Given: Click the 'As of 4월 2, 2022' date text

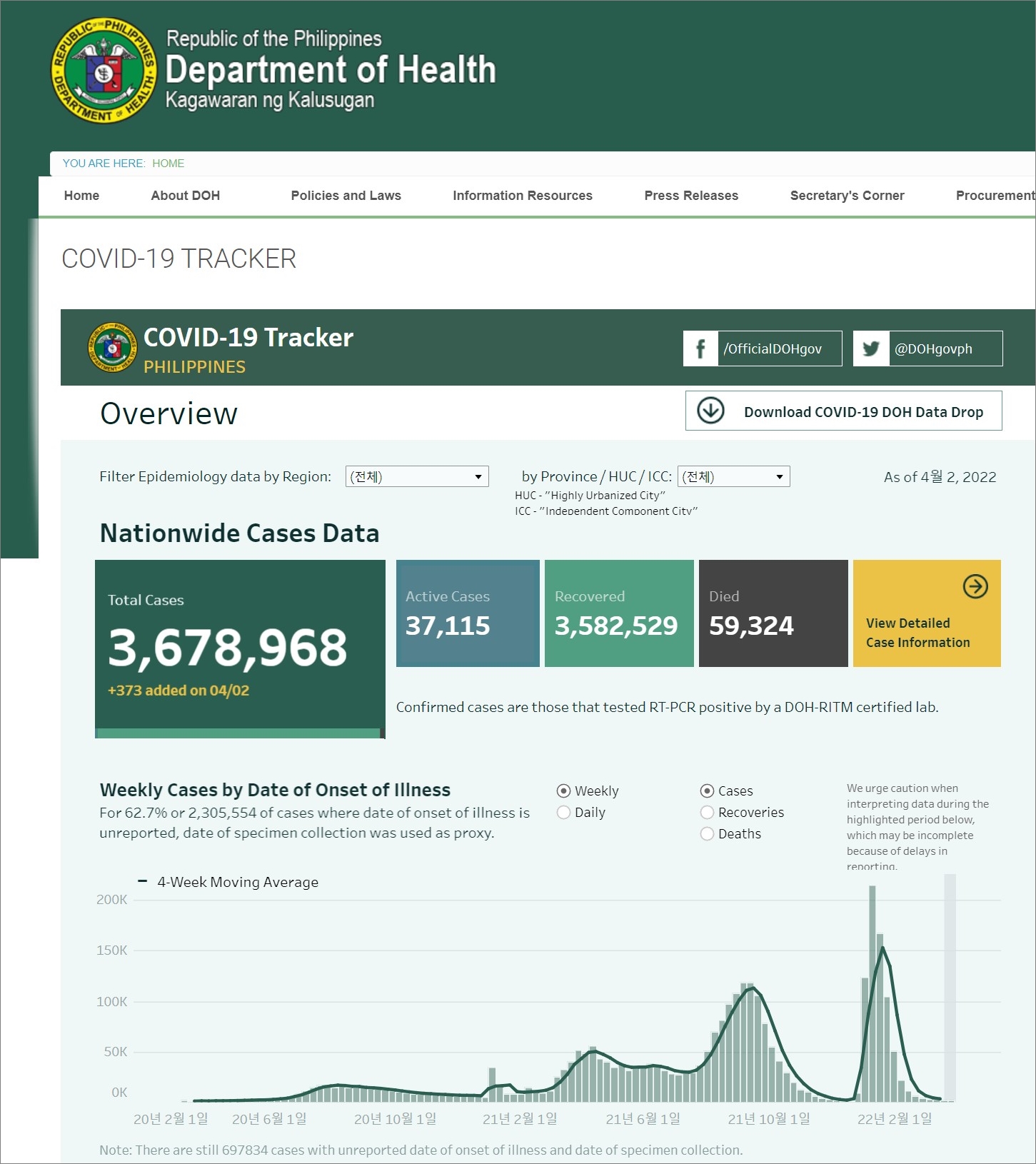Looking at the screenshot, I should tap(940, 477).
